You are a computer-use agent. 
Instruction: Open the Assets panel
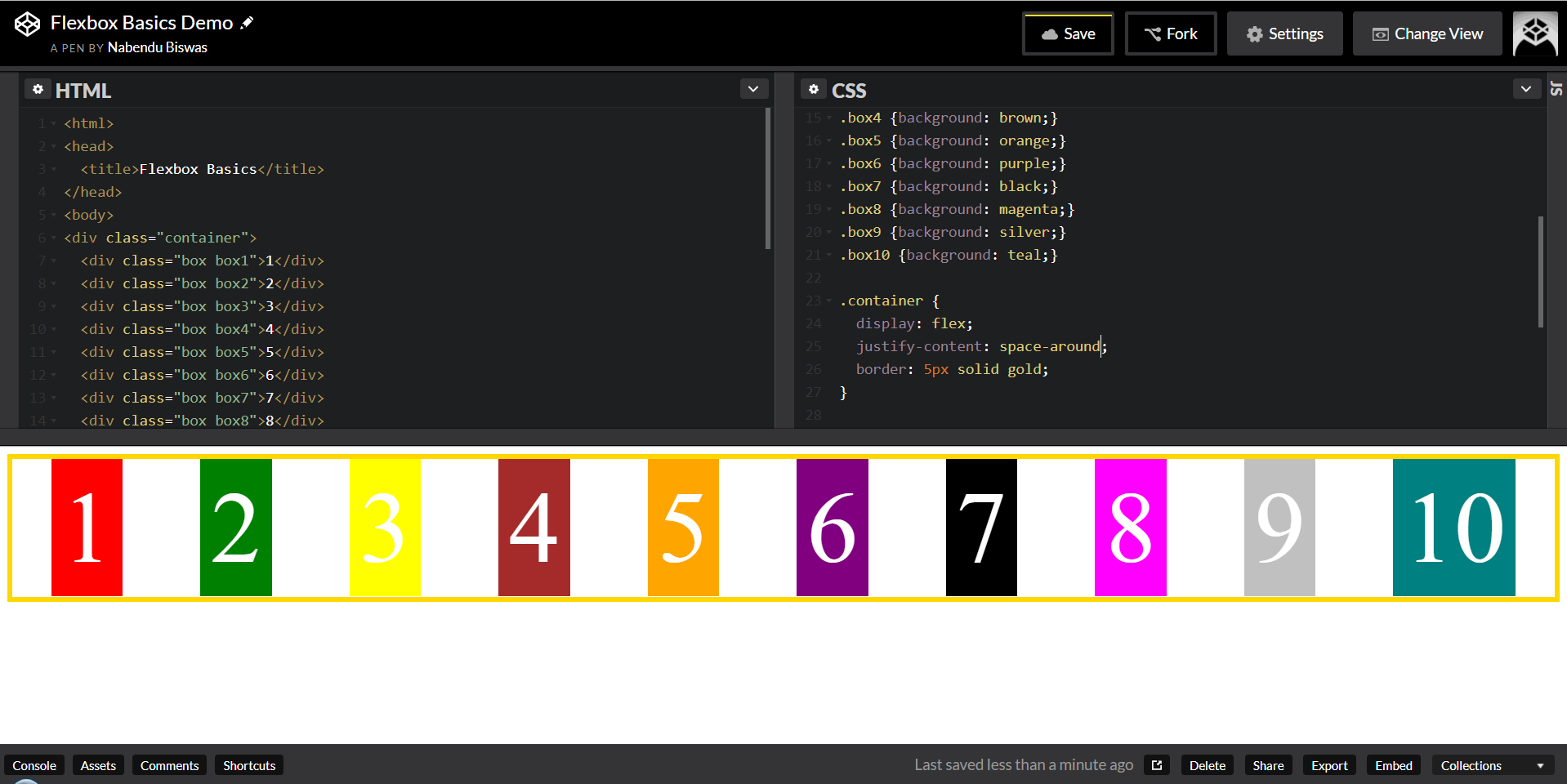coord(98,765)
